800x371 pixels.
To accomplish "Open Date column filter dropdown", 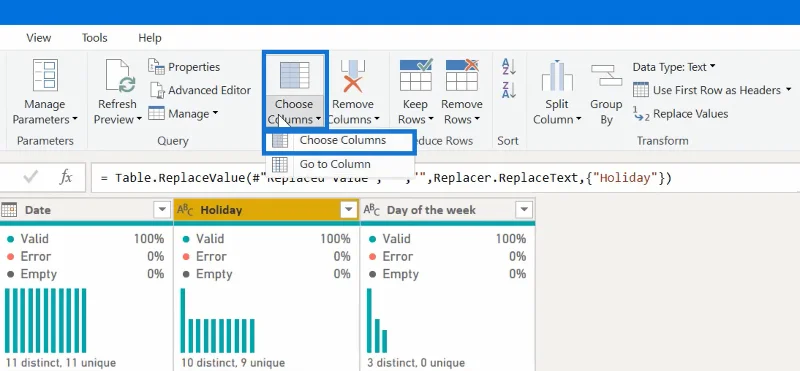I will pos(162,210).
